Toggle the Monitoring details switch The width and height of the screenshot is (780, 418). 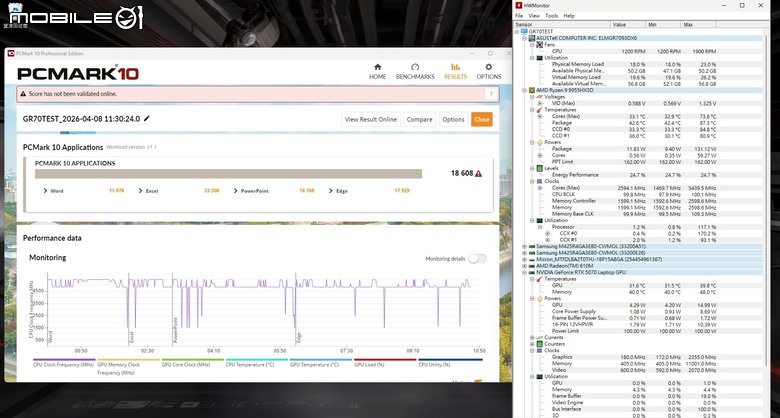click(x=477, y=258)
